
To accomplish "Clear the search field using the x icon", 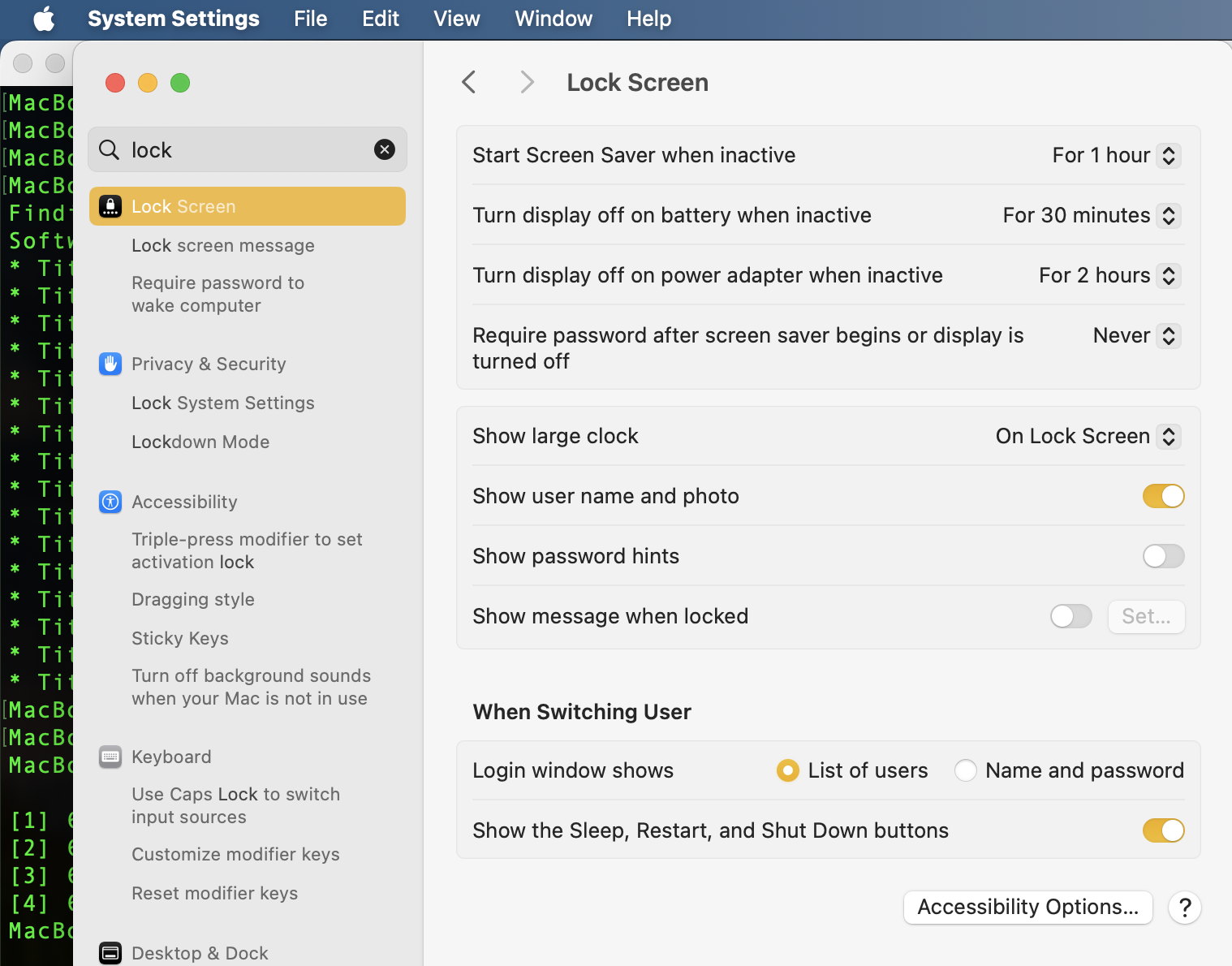I will 384,149.
